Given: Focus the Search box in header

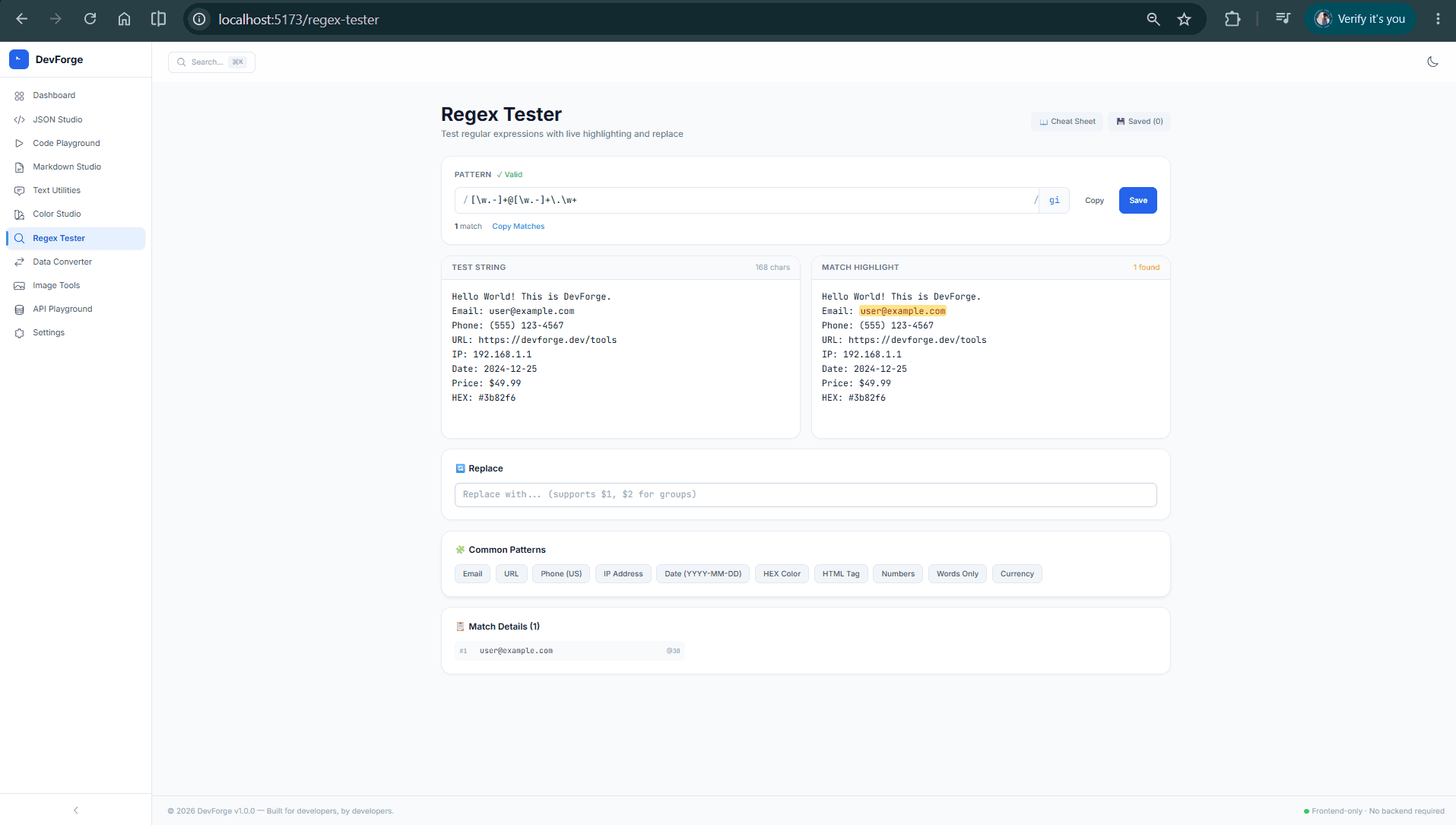Looking at the screenshot, I should (x=211, y=62).
